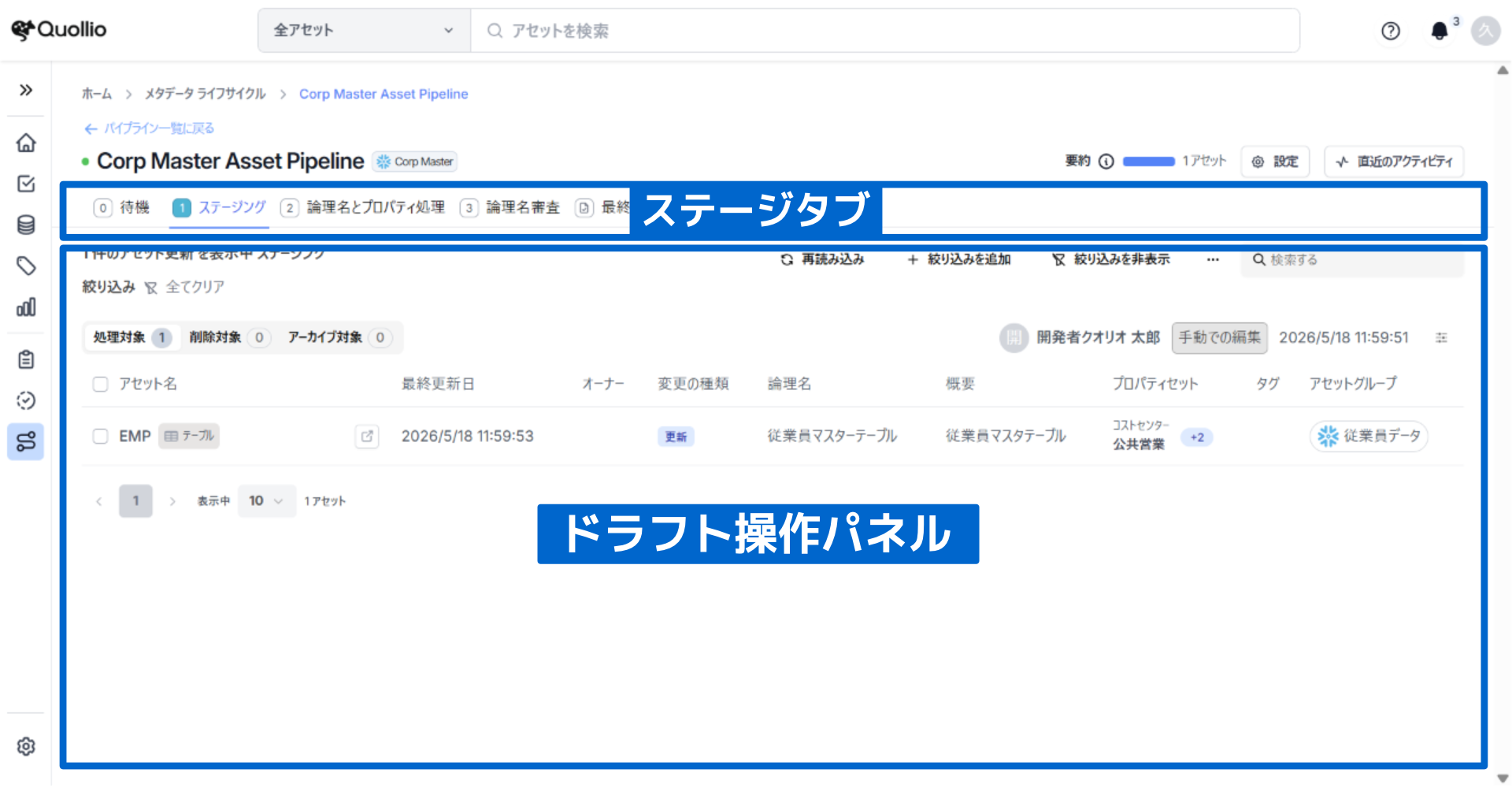
Task: Click 絞り込みを非表示 button
Action: point(1111,259)
